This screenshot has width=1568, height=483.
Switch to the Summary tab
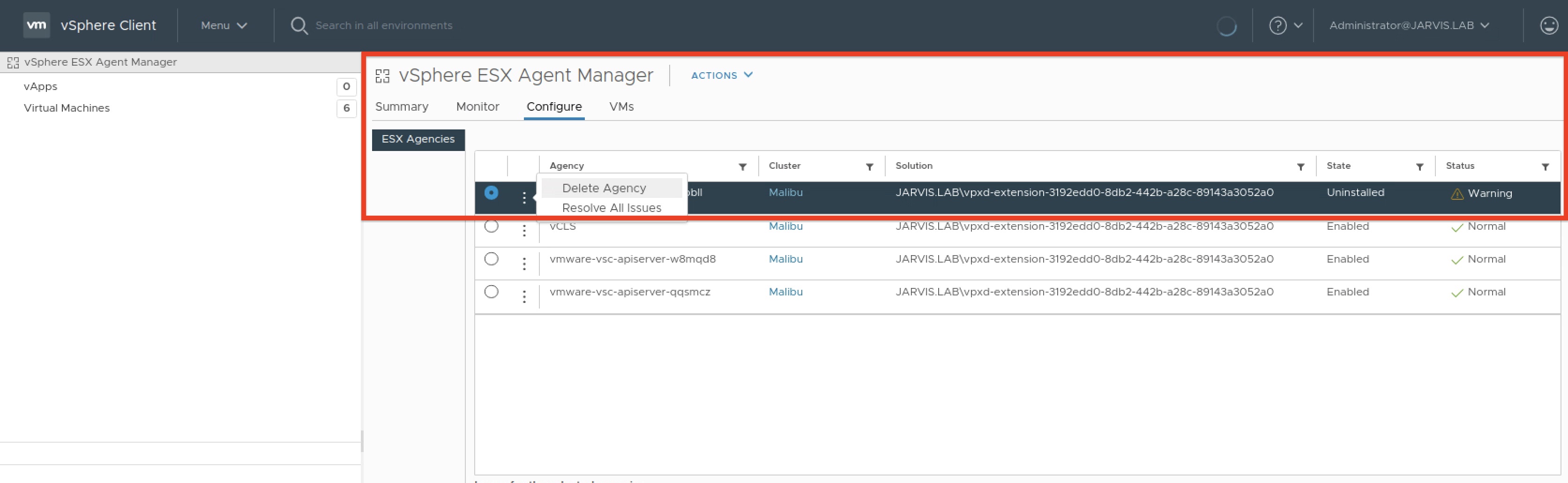402,106
